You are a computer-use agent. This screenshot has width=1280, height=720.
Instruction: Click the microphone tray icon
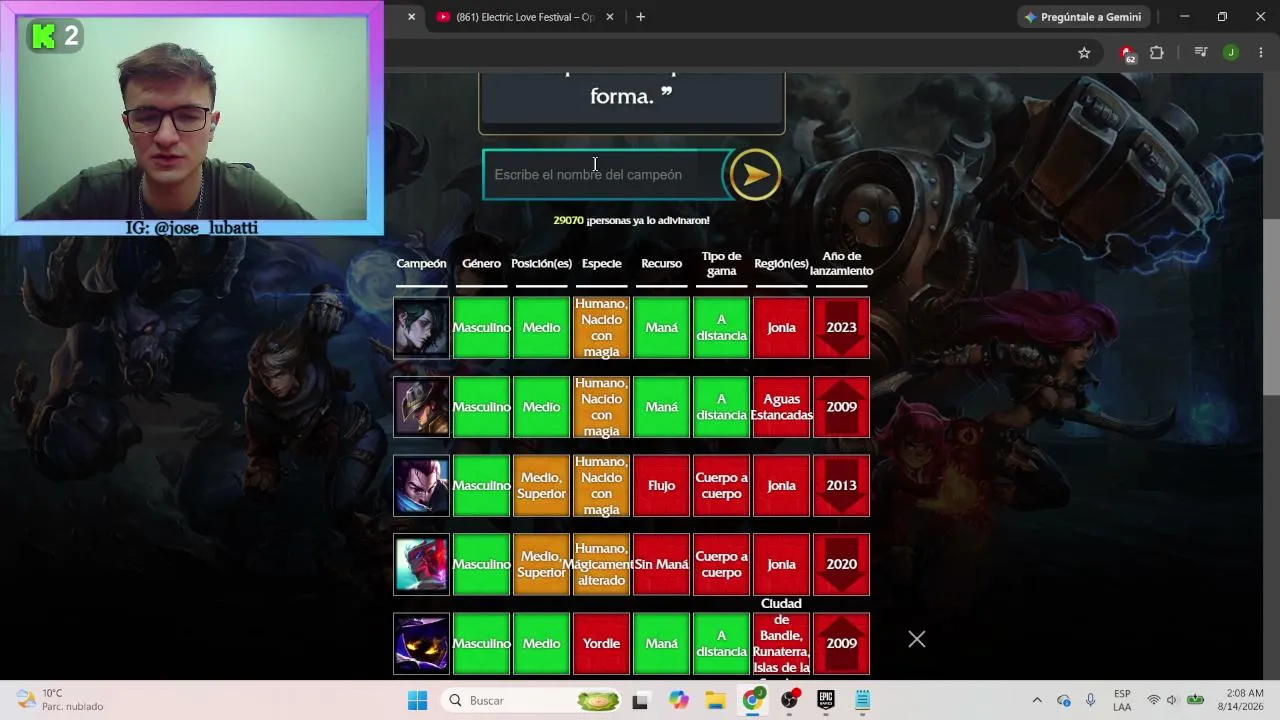tap(1091, 700)
